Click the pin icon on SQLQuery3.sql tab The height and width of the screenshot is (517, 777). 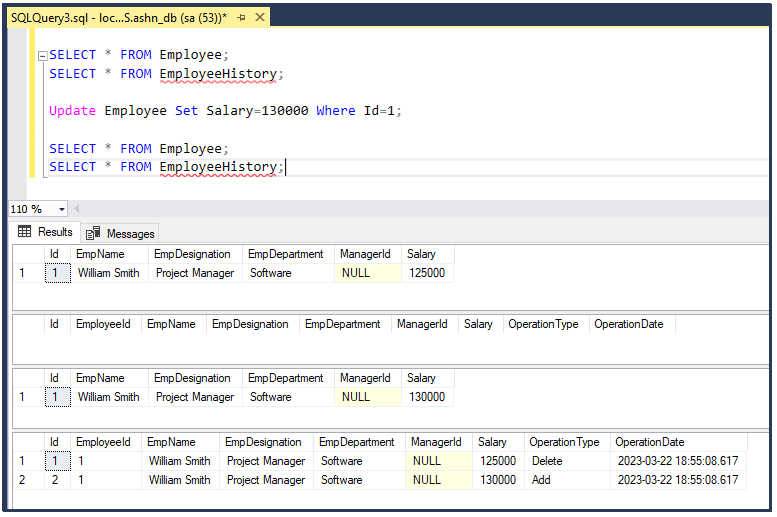pos(241,18)
